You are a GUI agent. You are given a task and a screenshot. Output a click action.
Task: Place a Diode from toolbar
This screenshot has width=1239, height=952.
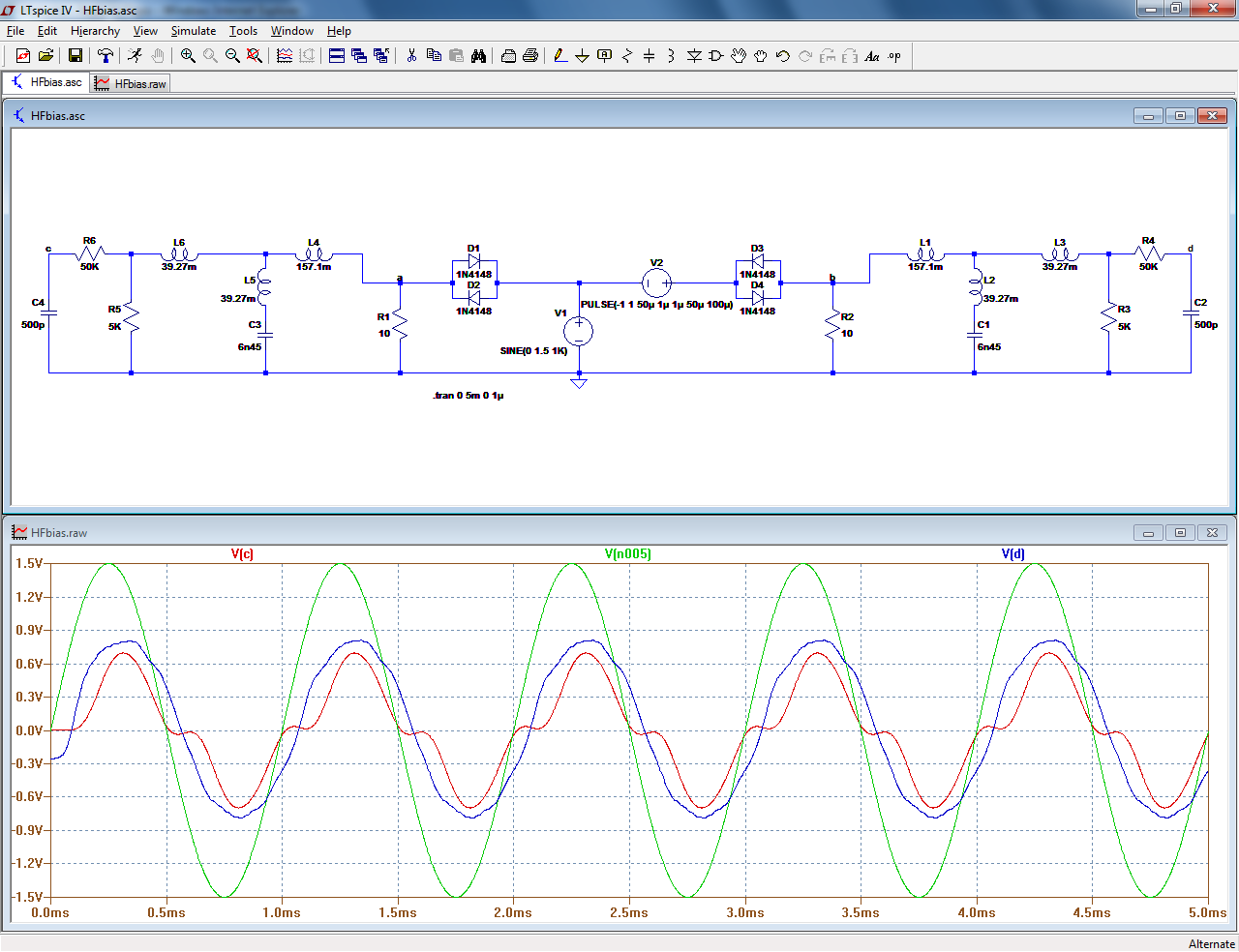coord(694,56)
